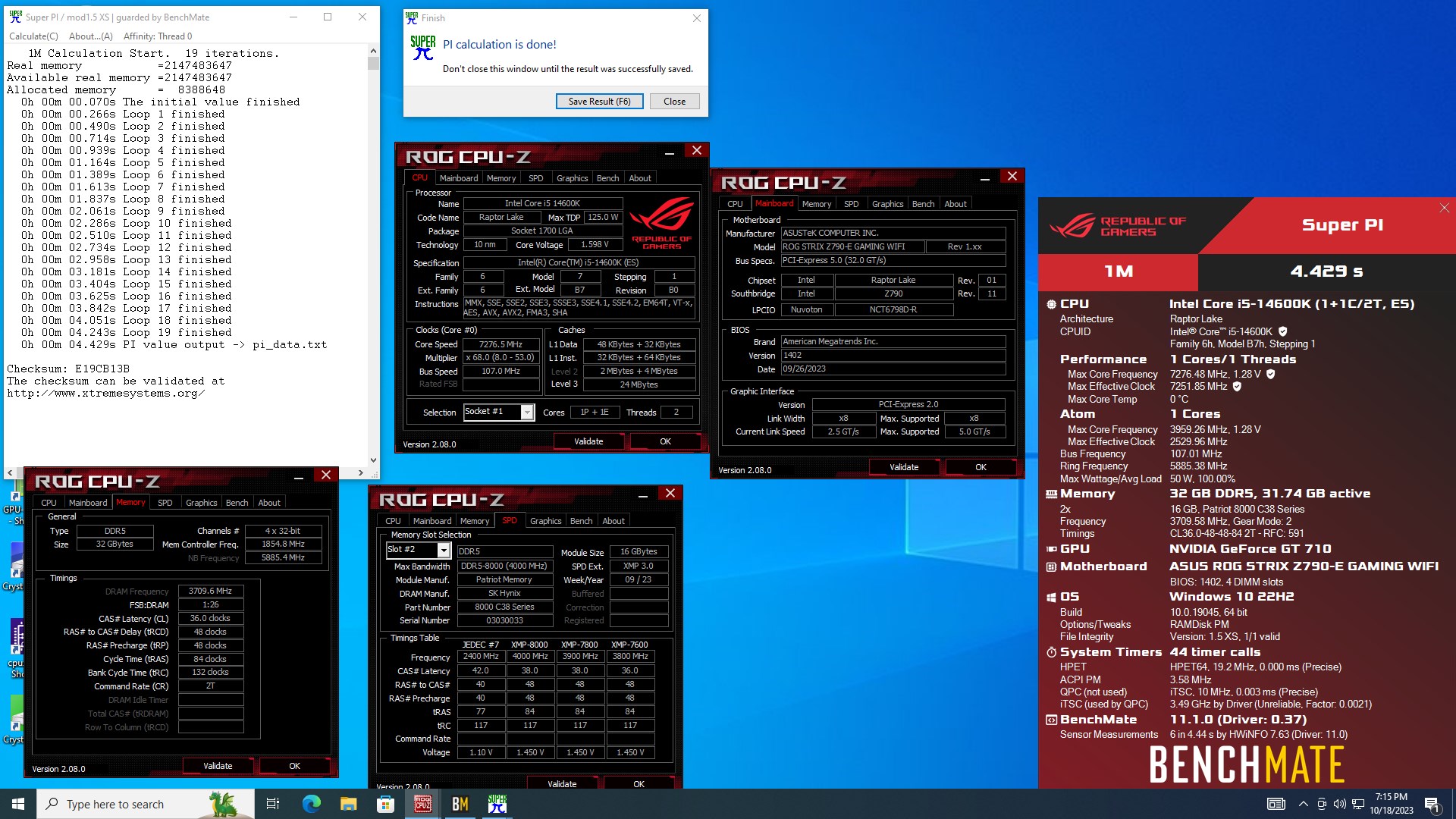This screenshot has width=1456, height=819.
Task: Open File Explorer from the taskbar
Action: 348,804
